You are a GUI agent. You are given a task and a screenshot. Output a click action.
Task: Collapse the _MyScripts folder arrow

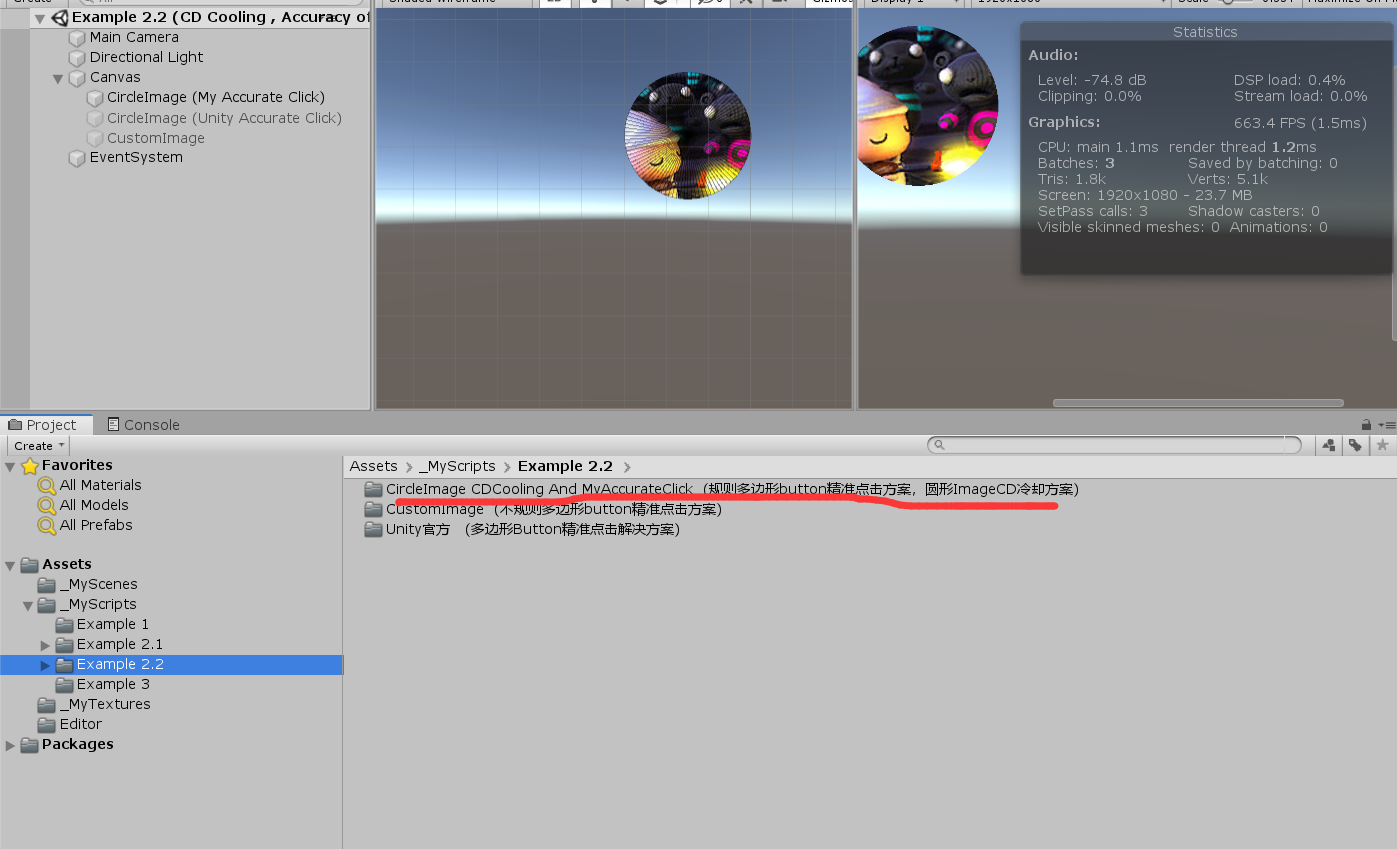click(29, 605)
